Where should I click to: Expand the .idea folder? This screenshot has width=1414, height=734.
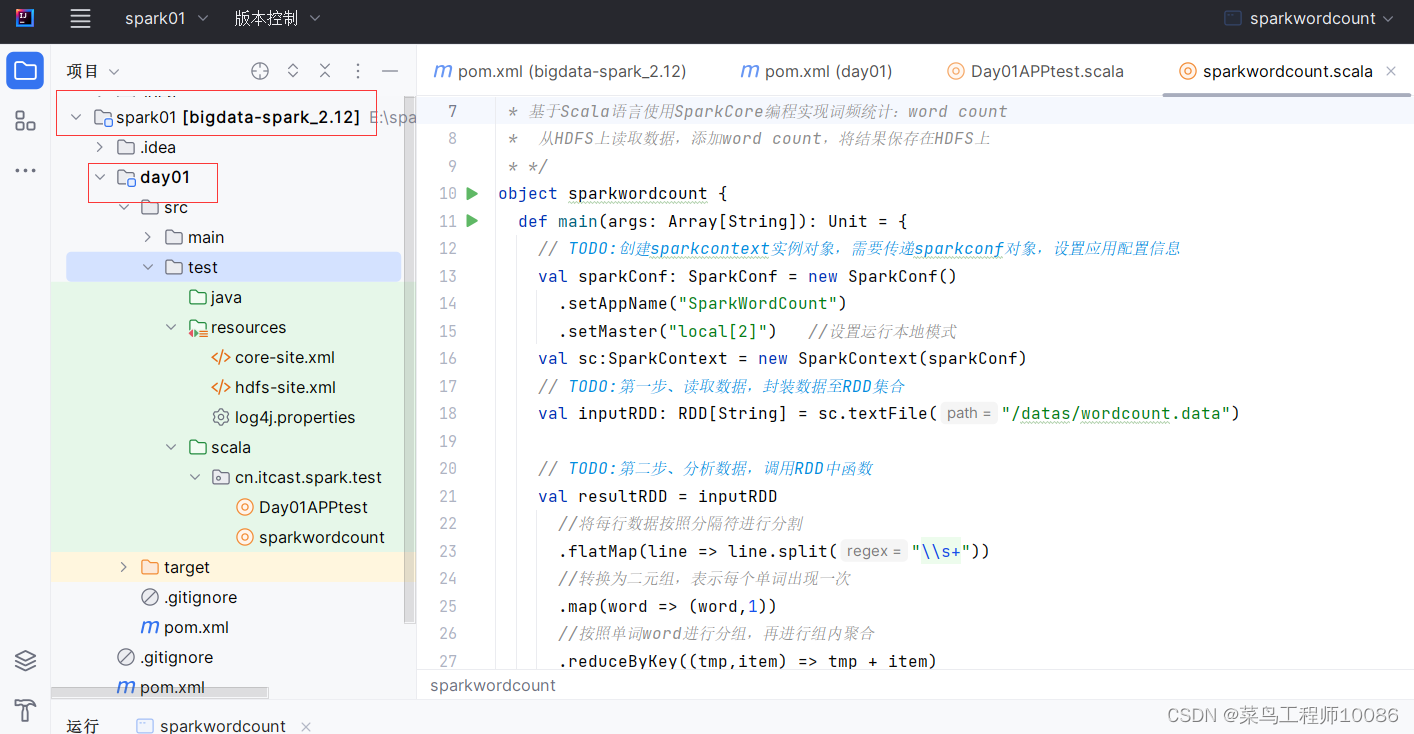(99, 147)
